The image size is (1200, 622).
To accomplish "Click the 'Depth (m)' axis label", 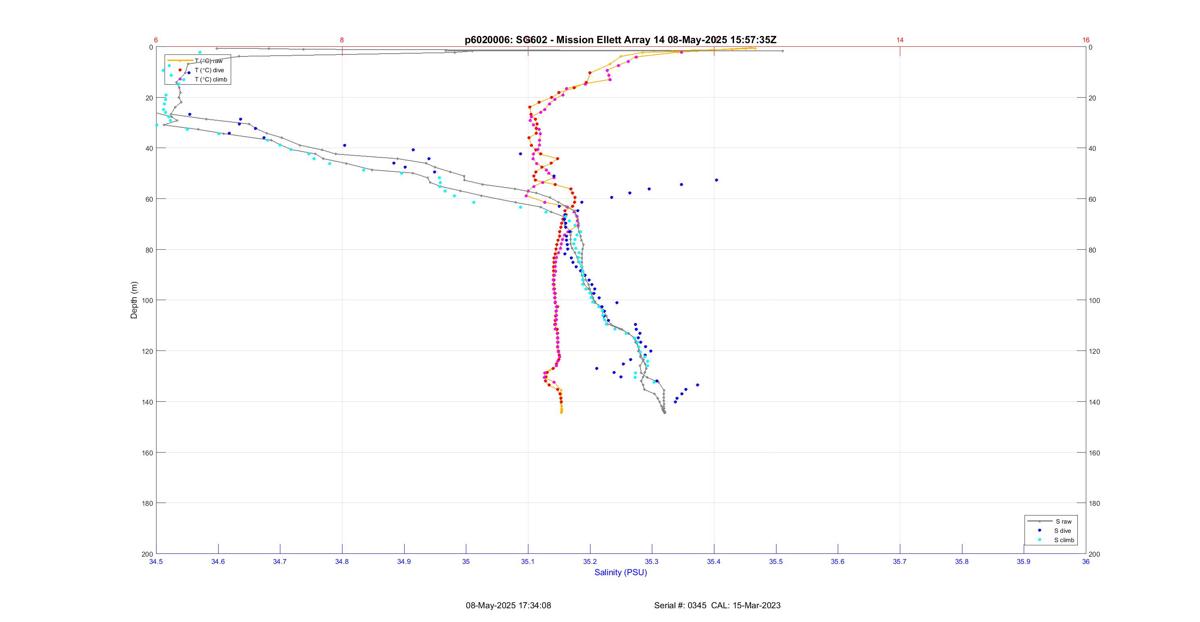I will [134, 300].
